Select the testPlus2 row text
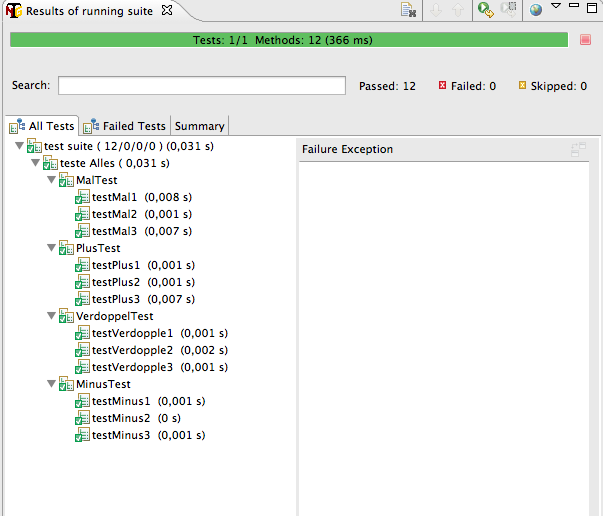 tap(143, 282)
